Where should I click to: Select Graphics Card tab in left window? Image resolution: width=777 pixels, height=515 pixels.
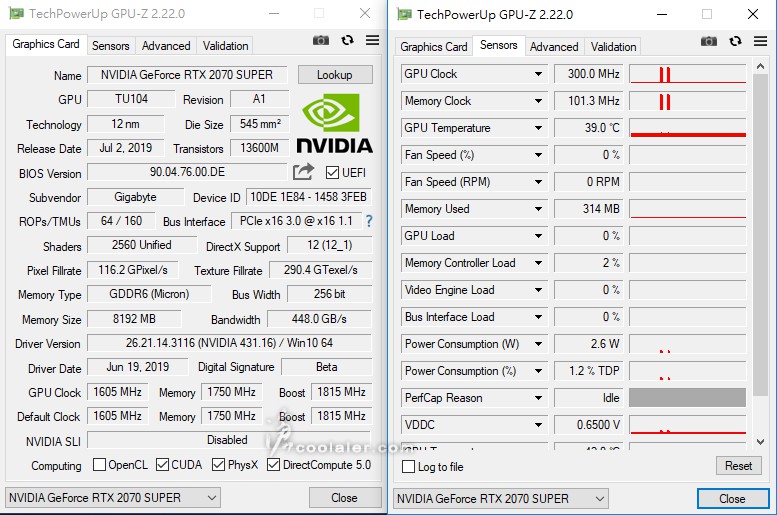46,44
